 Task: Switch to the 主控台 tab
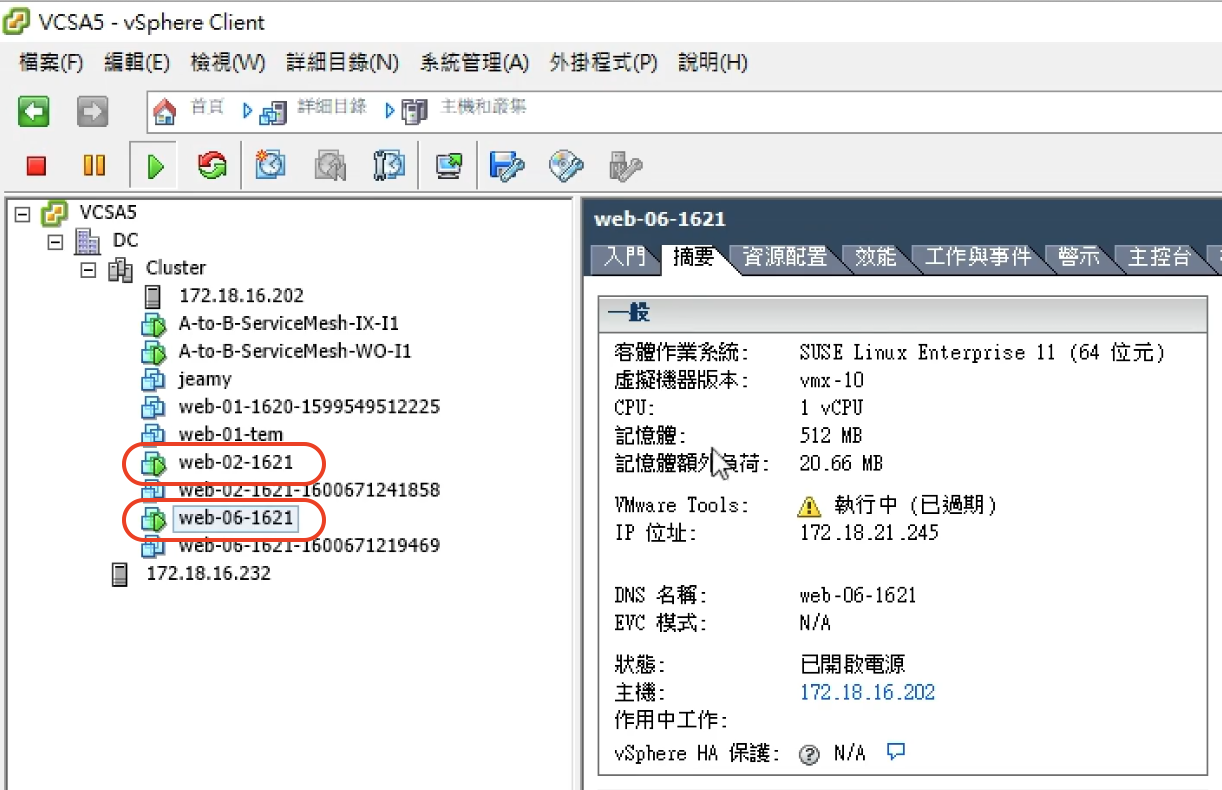(1160, 258)
